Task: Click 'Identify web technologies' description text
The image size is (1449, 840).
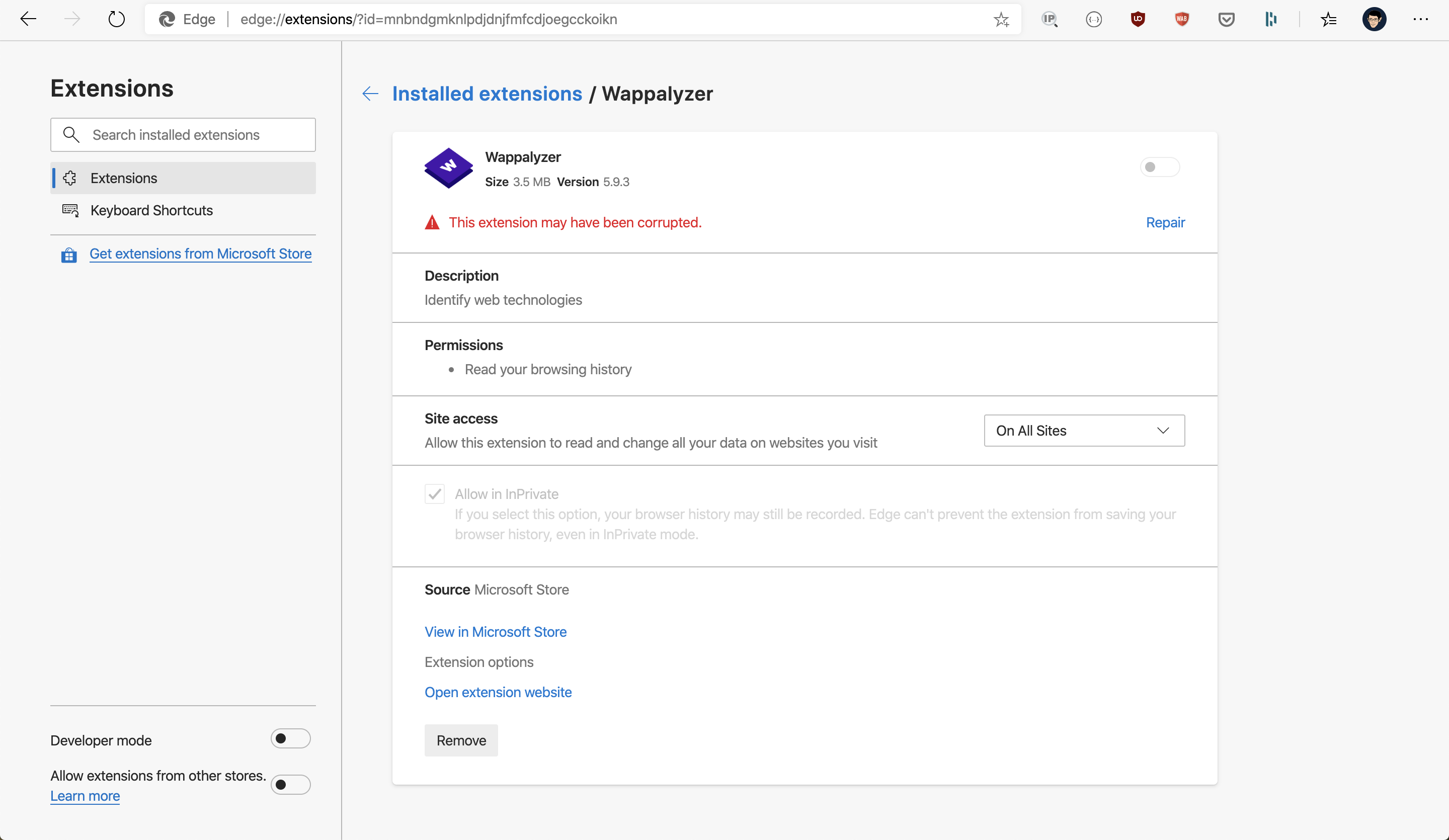Action: [x=503, y=300]
